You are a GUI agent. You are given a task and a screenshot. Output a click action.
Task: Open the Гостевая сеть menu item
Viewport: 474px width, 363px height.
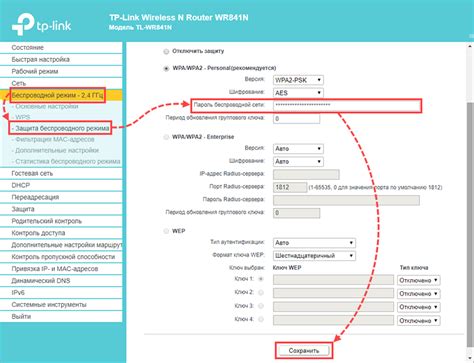pyautogui.click(x=61, y=173)
